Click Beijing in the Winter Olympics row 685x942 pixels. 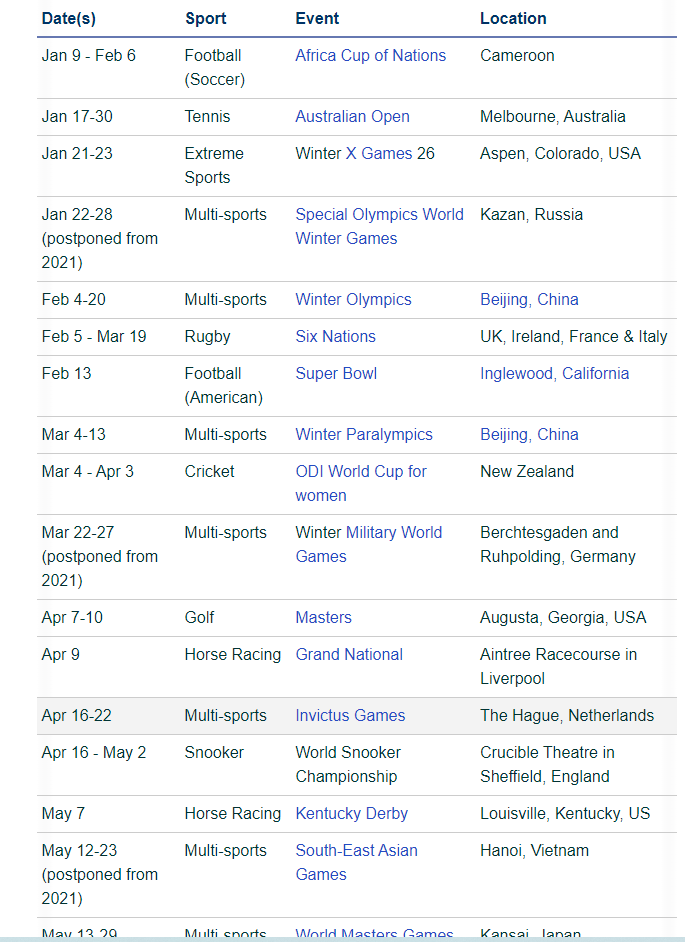pos(504,300)
